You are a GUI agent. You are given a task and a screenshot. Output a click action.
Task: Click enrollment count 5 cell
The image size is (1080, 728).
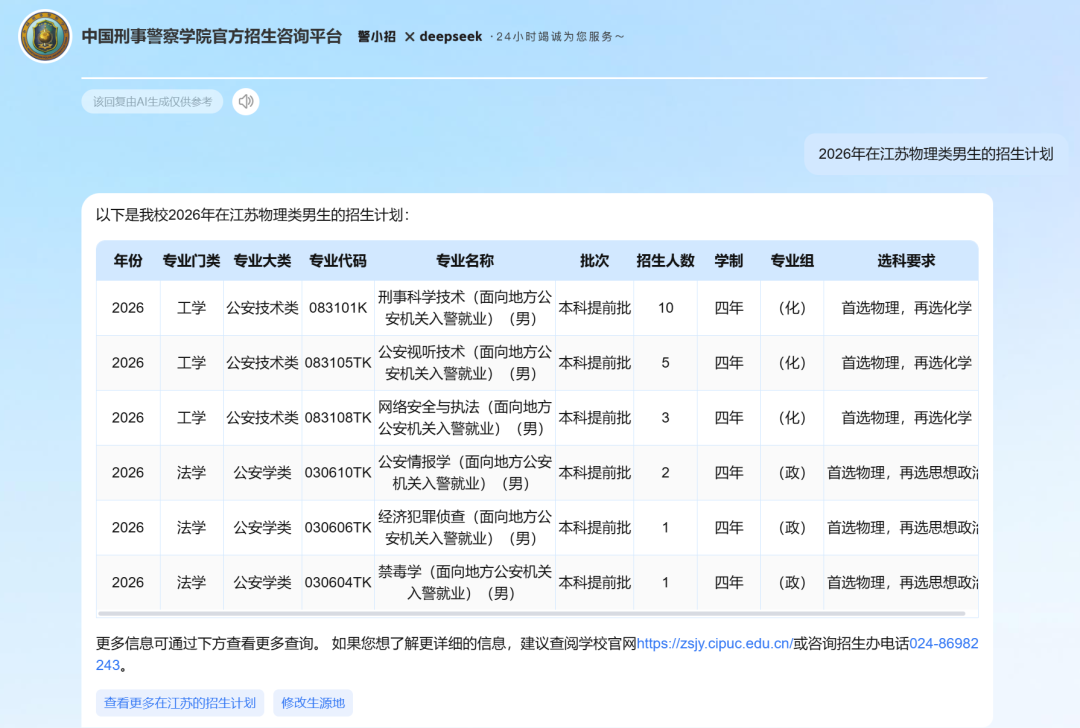coord(665,363)
